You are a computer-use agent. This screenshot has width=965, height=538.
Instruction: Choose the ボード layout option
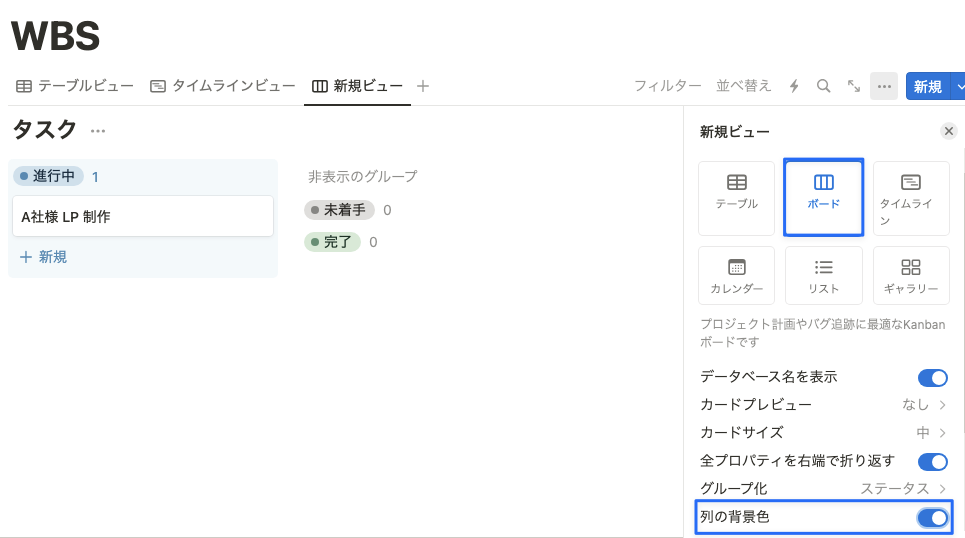click(x=823, y=198)
